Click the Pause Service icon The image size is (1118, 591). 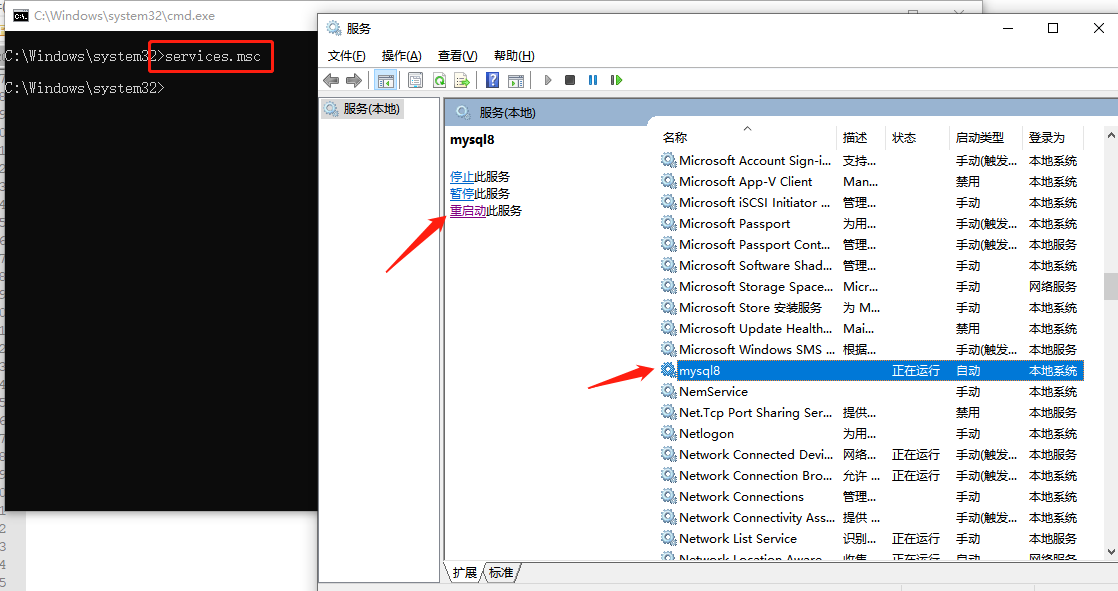pyautogui.click(x=593, y=81)
